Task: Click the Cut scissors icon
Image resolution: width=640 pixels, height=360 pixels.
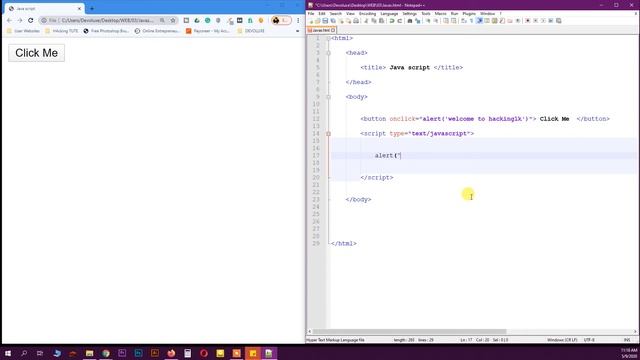Action: (366, 21)
